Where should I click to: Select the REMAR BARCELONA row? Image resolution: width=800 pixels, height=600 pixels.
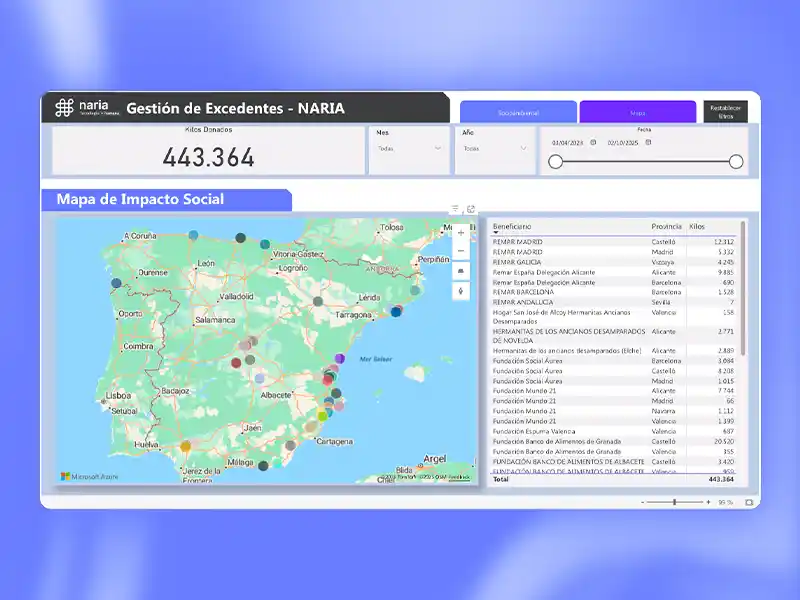[x=613, y=292]
